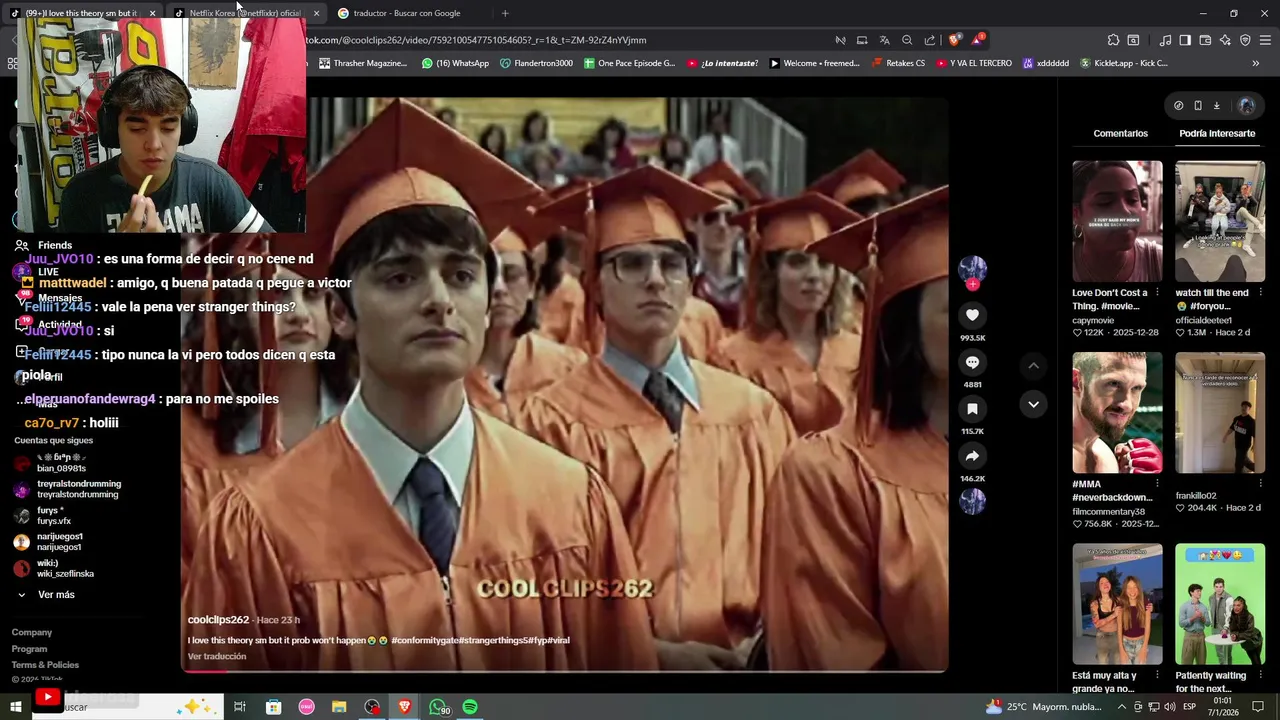This screenshot has height=720, width=1280.
Task: Open the notification center icon in taskbar
Action: click(x=1259, y=707)
